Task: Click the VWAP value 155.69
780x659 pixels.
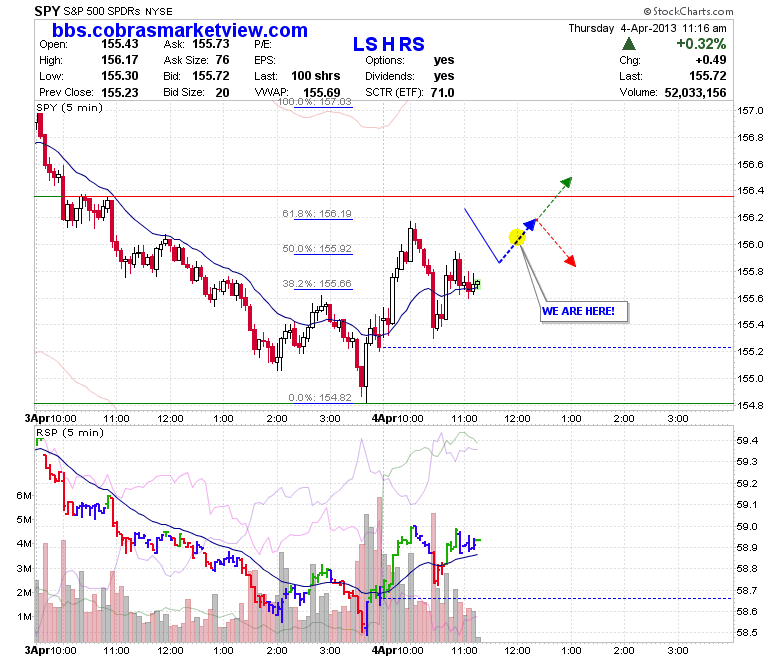Action: (322, 93)
